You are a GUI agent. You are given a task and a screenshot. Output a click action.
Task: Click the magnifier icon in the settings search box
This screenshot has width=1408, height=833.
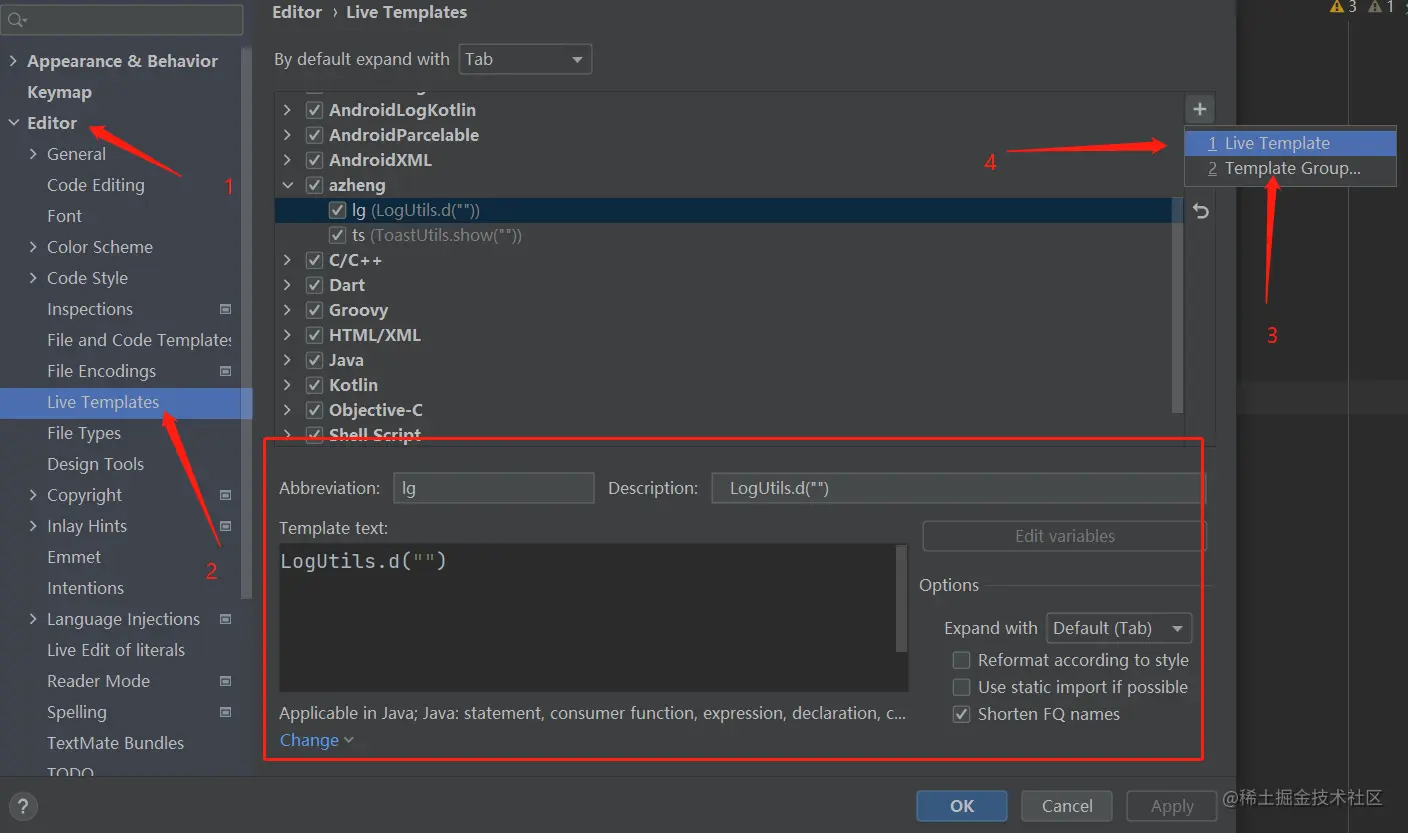point(17,19)
